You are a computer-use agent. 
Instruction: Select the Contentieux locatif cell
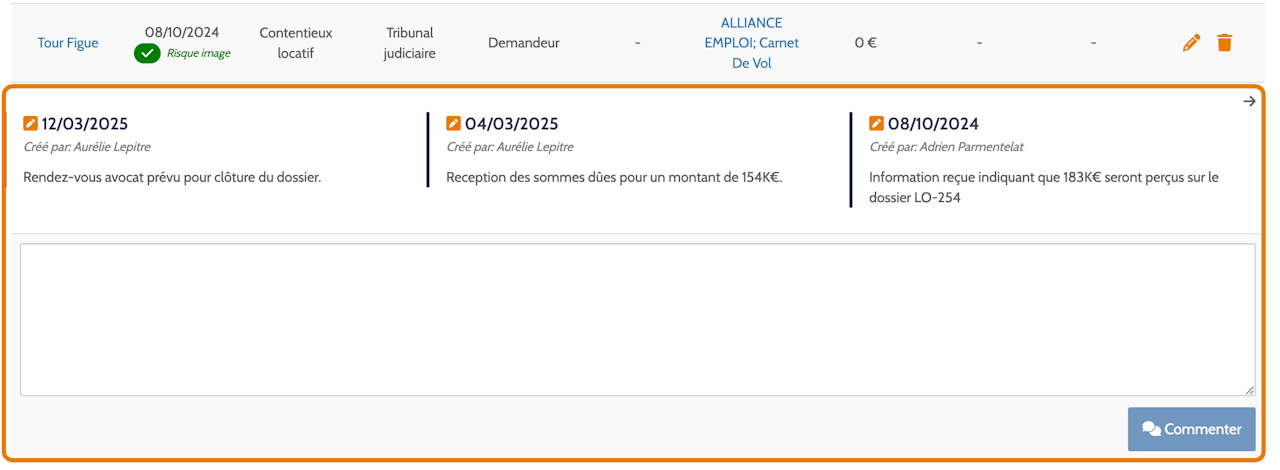pos(295,43)
